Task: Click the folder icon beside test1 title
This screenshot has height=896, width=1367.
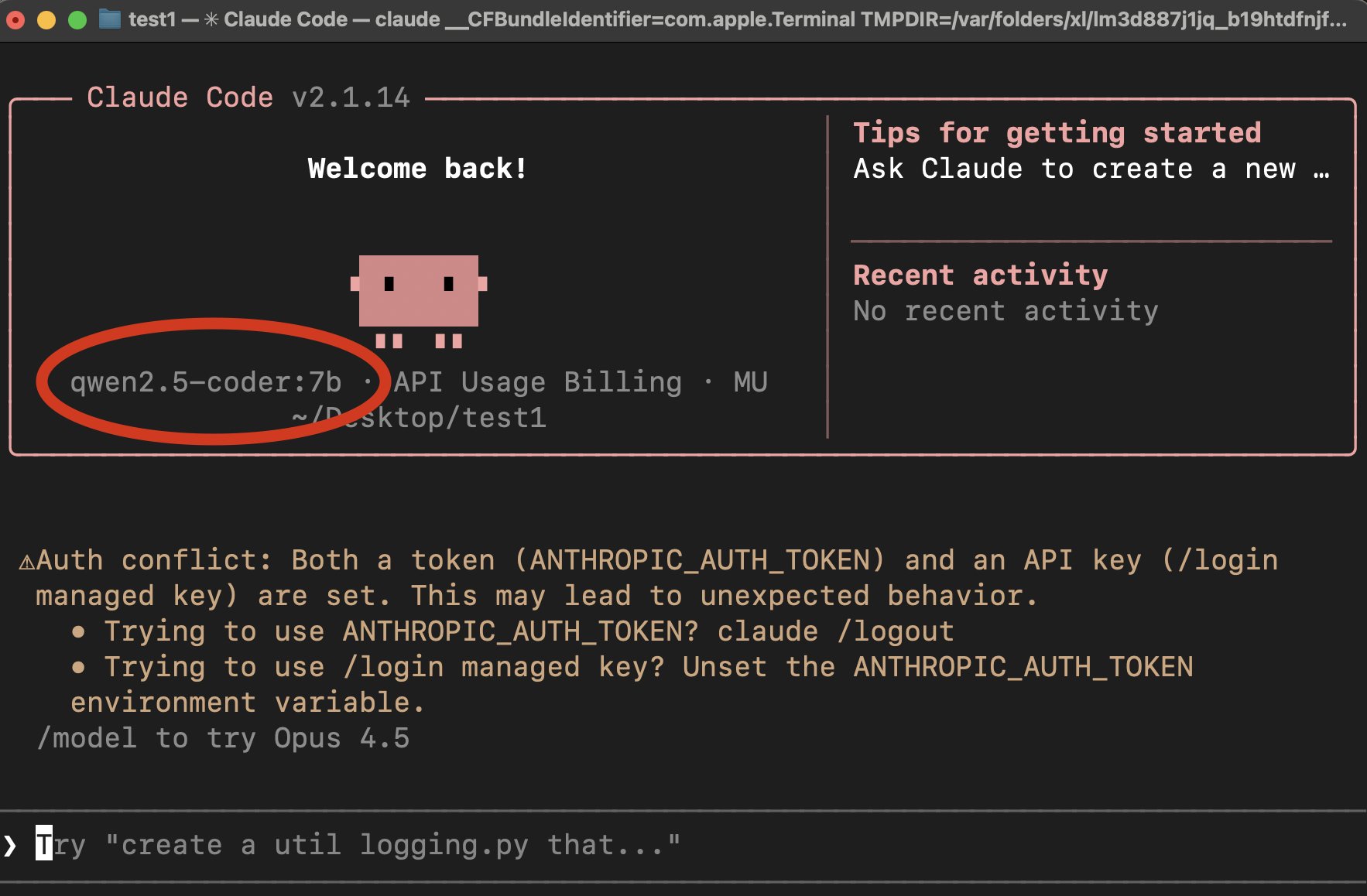Action: pyautogui.click(x=111, y=19)
